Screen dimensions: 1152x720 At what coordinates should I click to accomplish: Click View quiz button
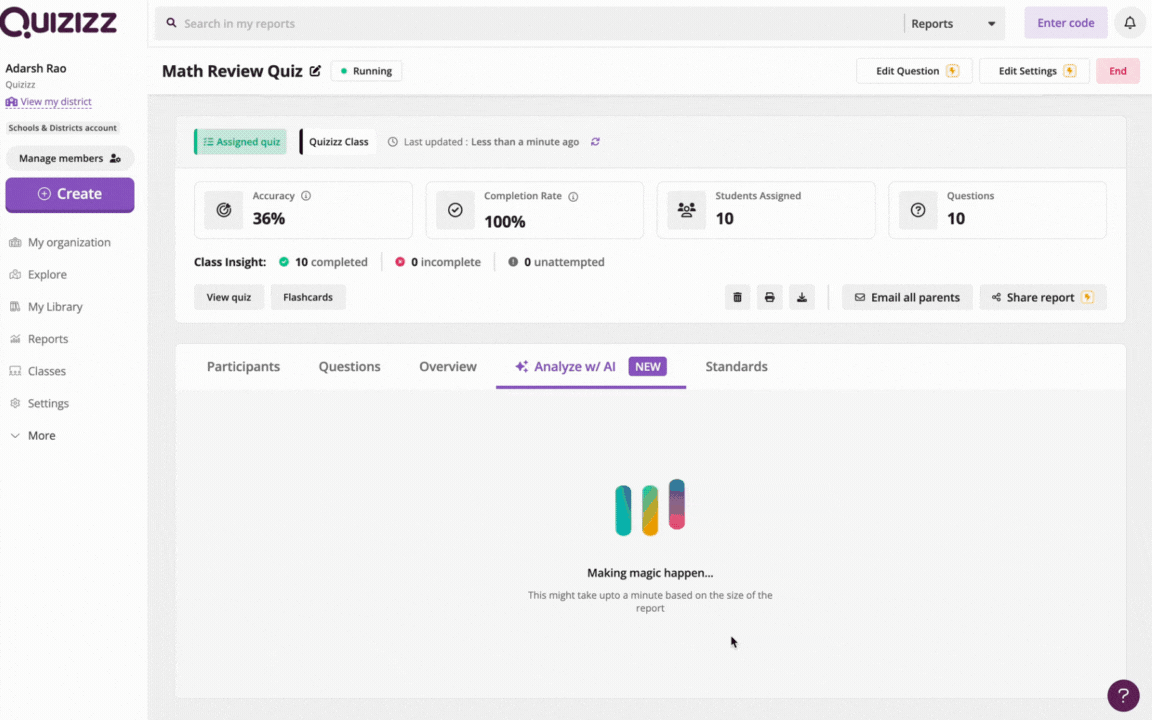229,298
